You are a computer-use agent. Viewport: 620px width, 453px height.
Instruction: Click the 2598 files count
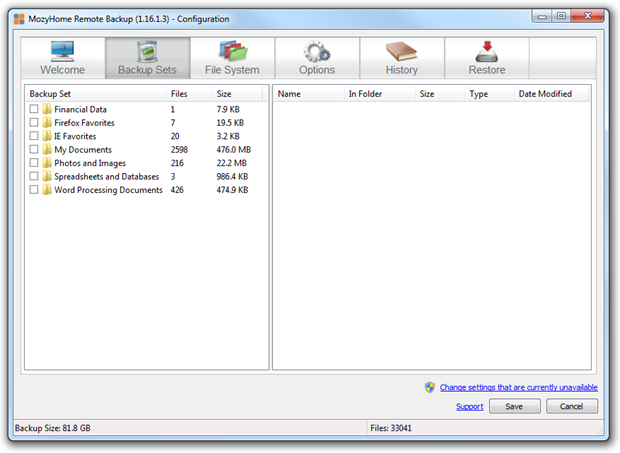[179, 150]
